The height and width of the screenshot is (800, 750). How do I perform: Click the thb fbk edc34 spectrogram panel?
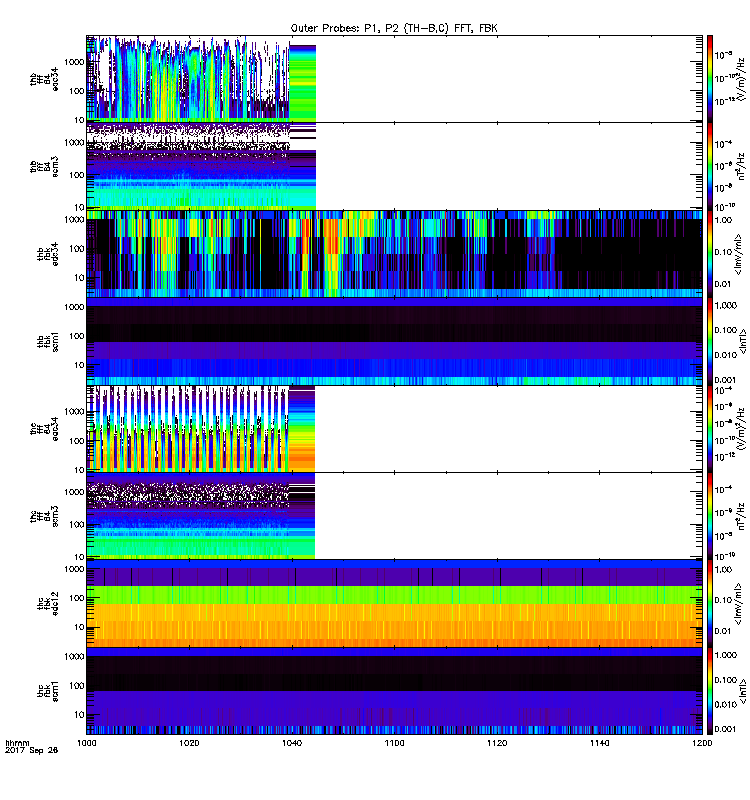(394, 254)
